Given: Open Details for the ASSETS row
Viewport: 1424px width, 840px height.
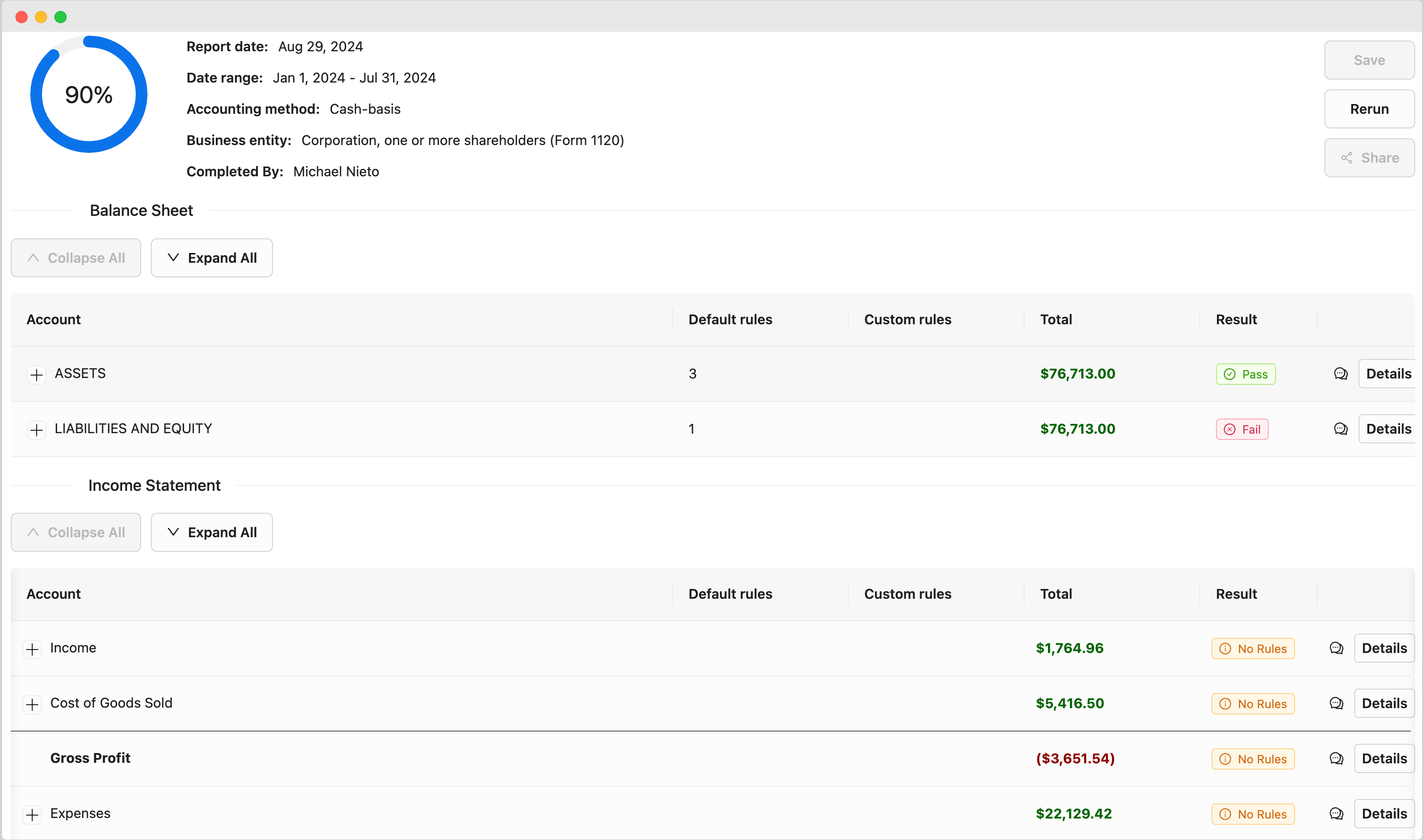Looking at the screenshot, I should [x=1388, y=374].
